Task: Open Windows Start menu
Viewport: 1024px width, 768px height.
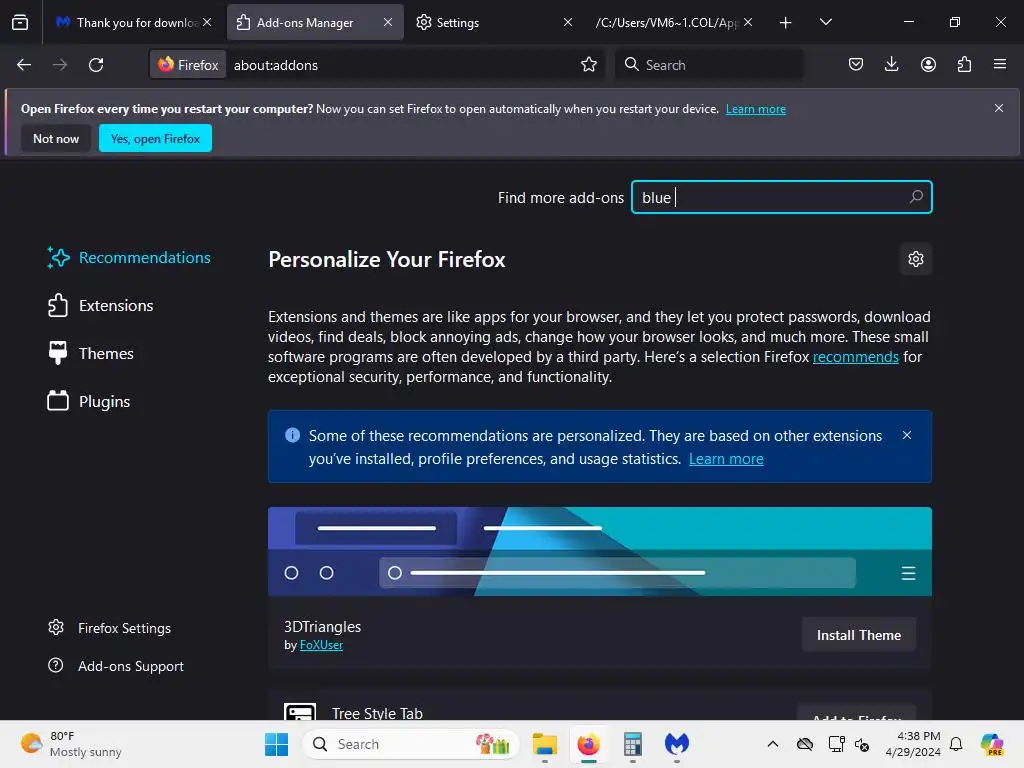Action: (276, 744)
